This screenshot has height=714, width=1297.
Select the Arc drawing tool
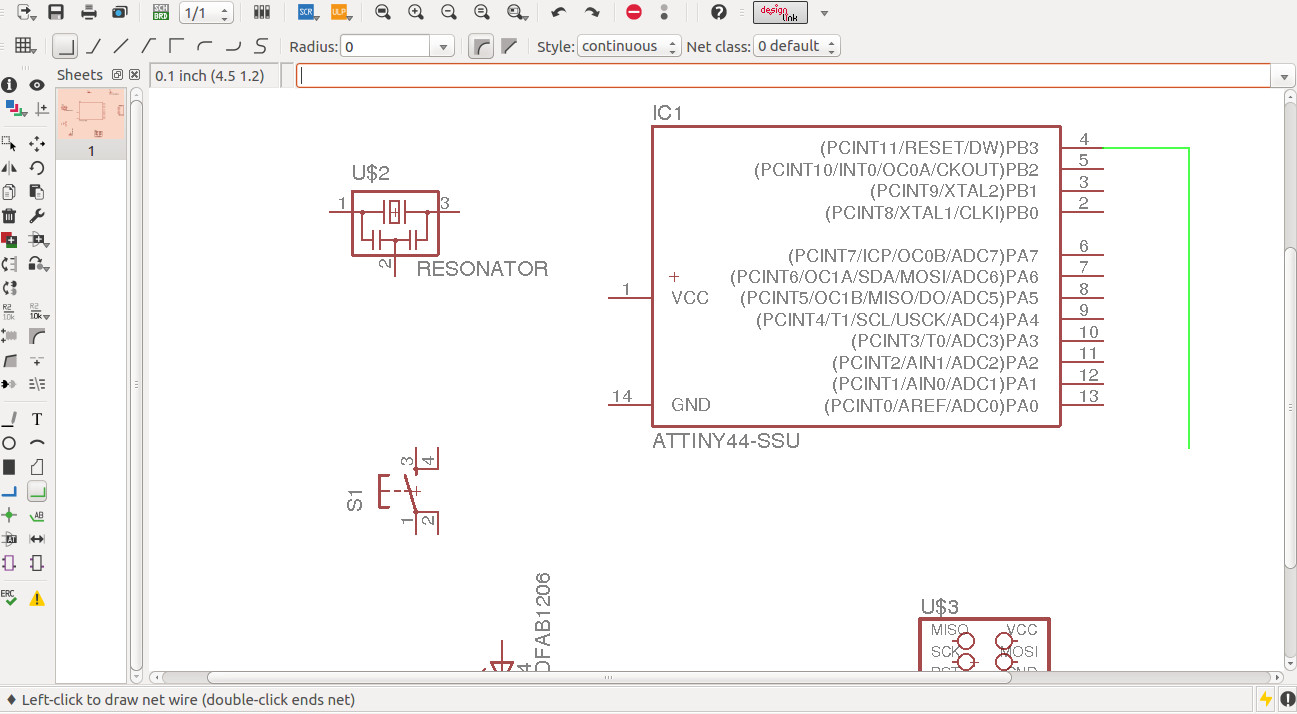pyautogui.click(x=37, y=443)
